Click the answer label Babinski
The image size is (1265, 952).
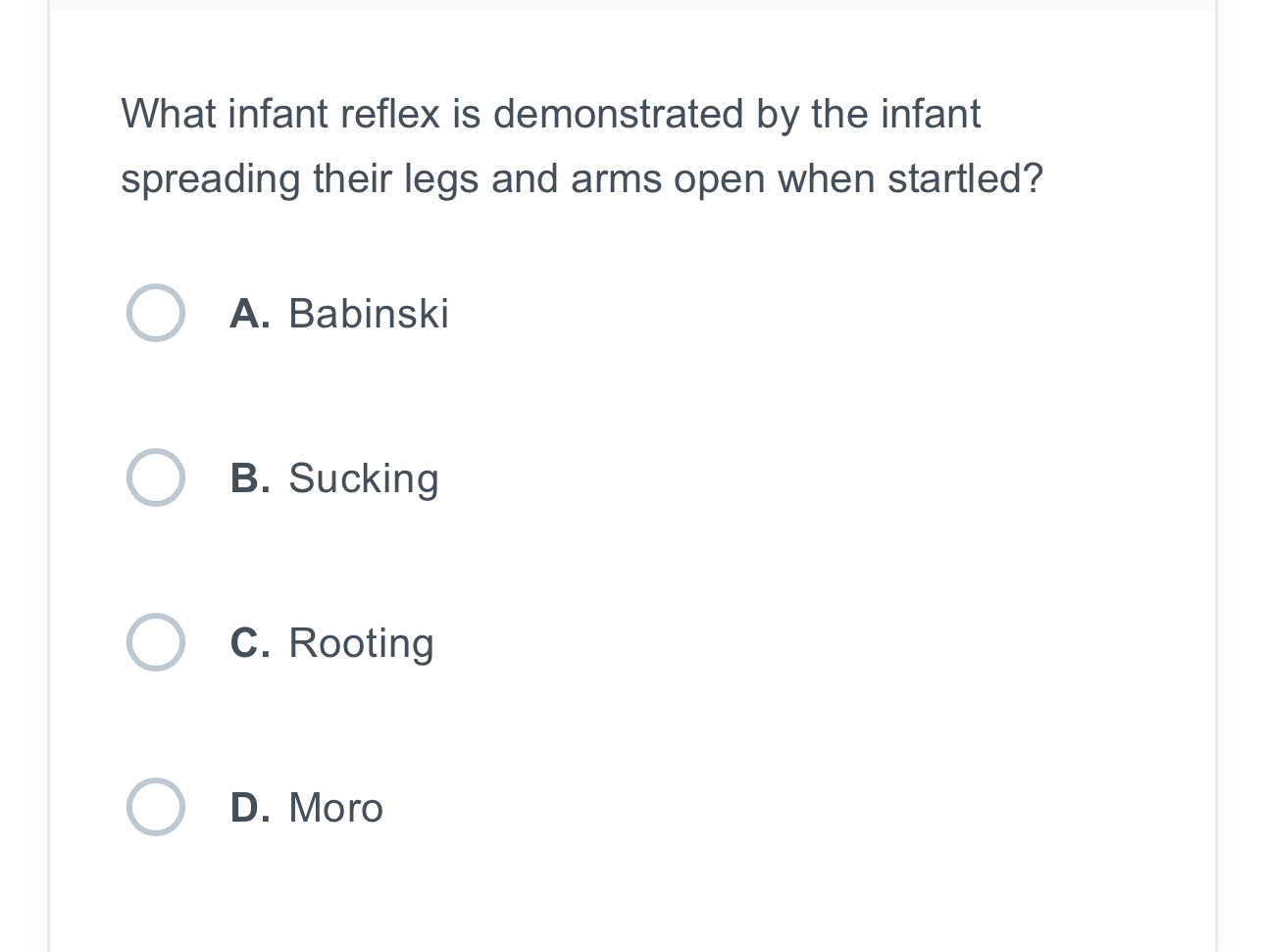click(x=368, y=314)
